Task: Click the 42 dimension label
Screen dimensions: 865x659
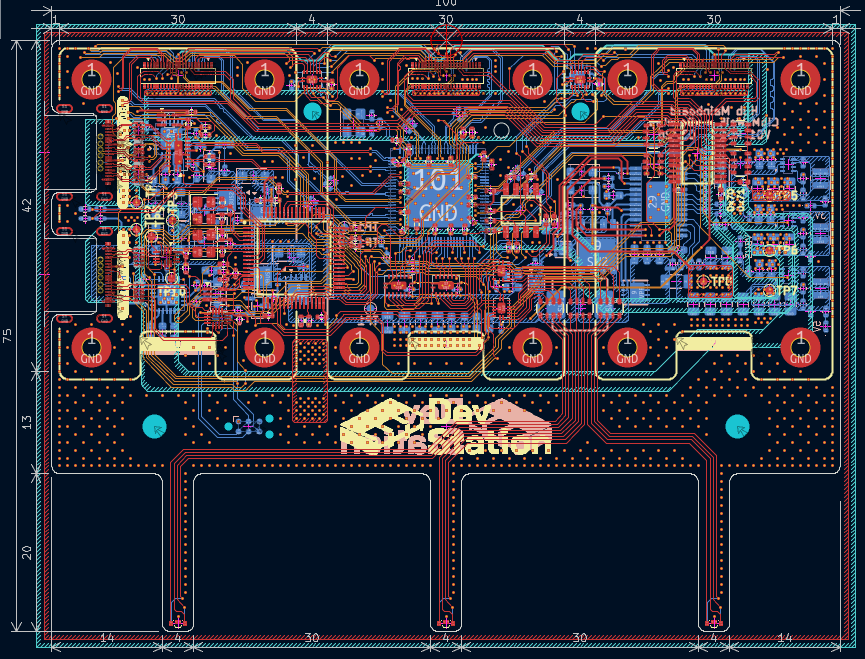Action: (x=27, y=204)
